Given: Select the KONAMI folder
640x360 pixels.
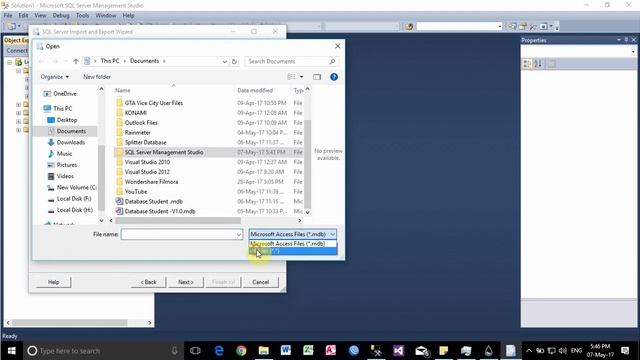Looking at the screenshot, I should 136,113.
